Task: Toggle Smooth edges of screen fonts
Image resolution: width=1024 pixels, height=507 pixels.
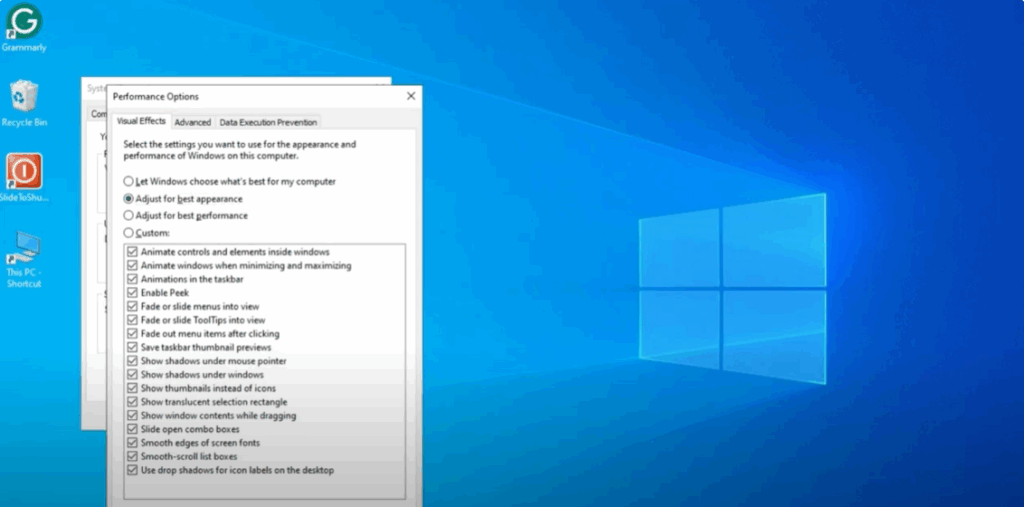Action: (x=132, y=442)
